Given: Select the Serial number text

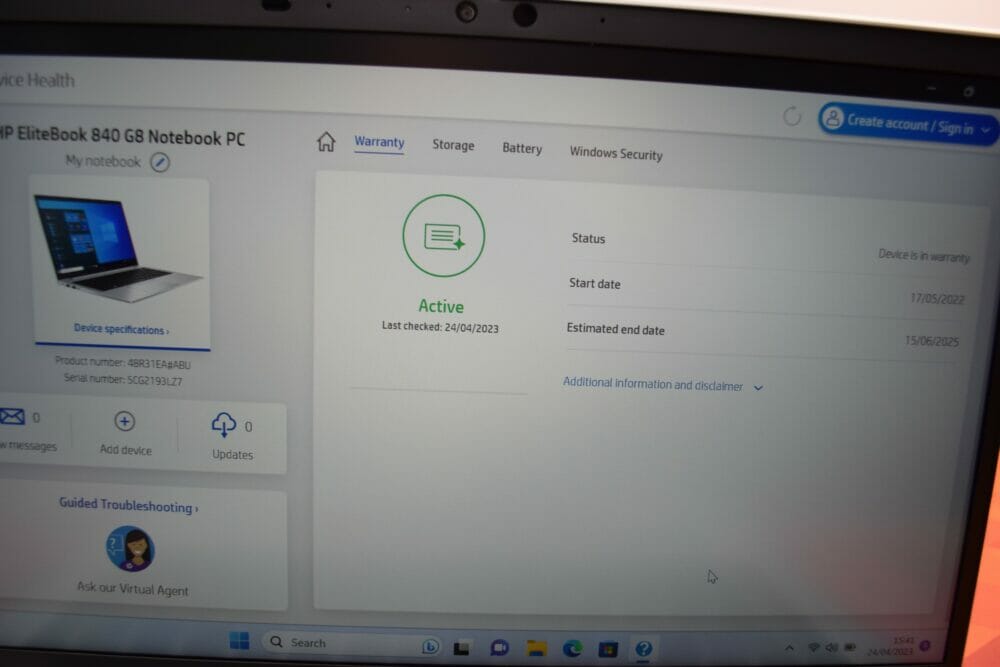Looking at the screenshot, I should coord(122,380).
